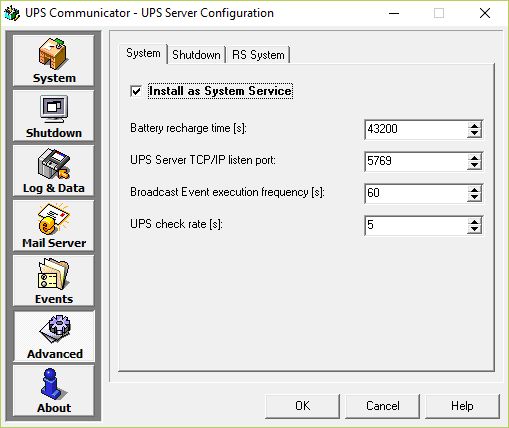
Task: Confirm settings with the OK button
Action: pyautogui.click(x=302, y=406)
